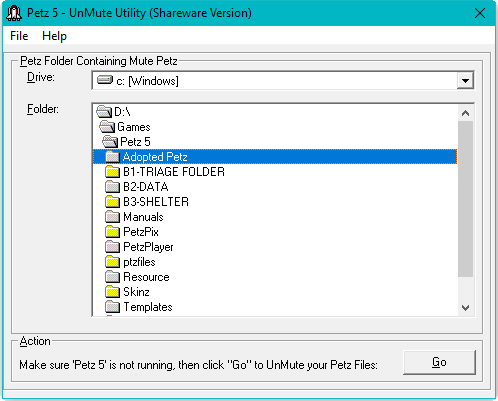Select the D:\ root folder row
498x401 pixels.
click(x=275, y=112)
